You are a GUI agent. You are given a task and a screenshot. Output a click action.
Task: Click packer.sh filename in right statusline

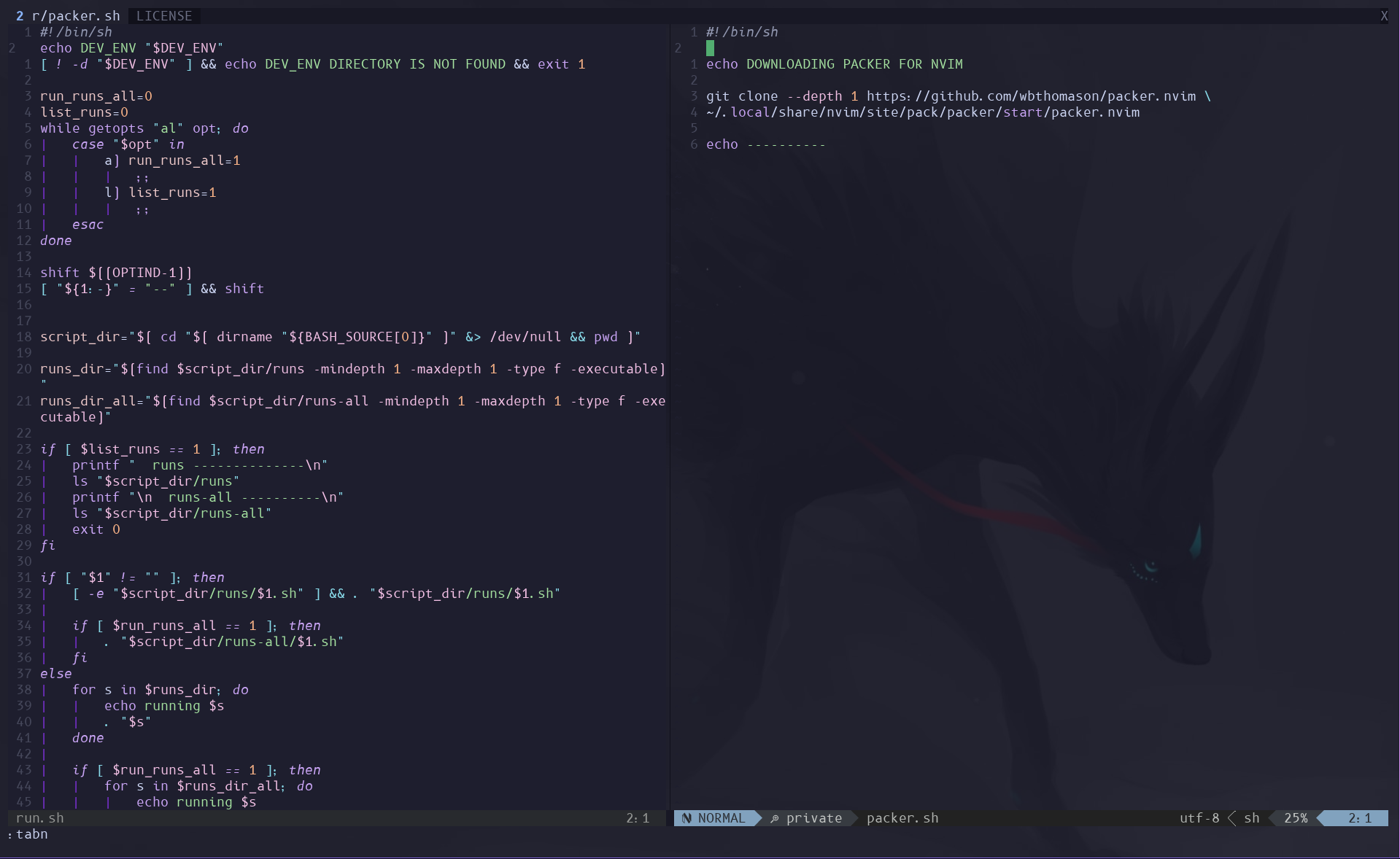[902, 818]
